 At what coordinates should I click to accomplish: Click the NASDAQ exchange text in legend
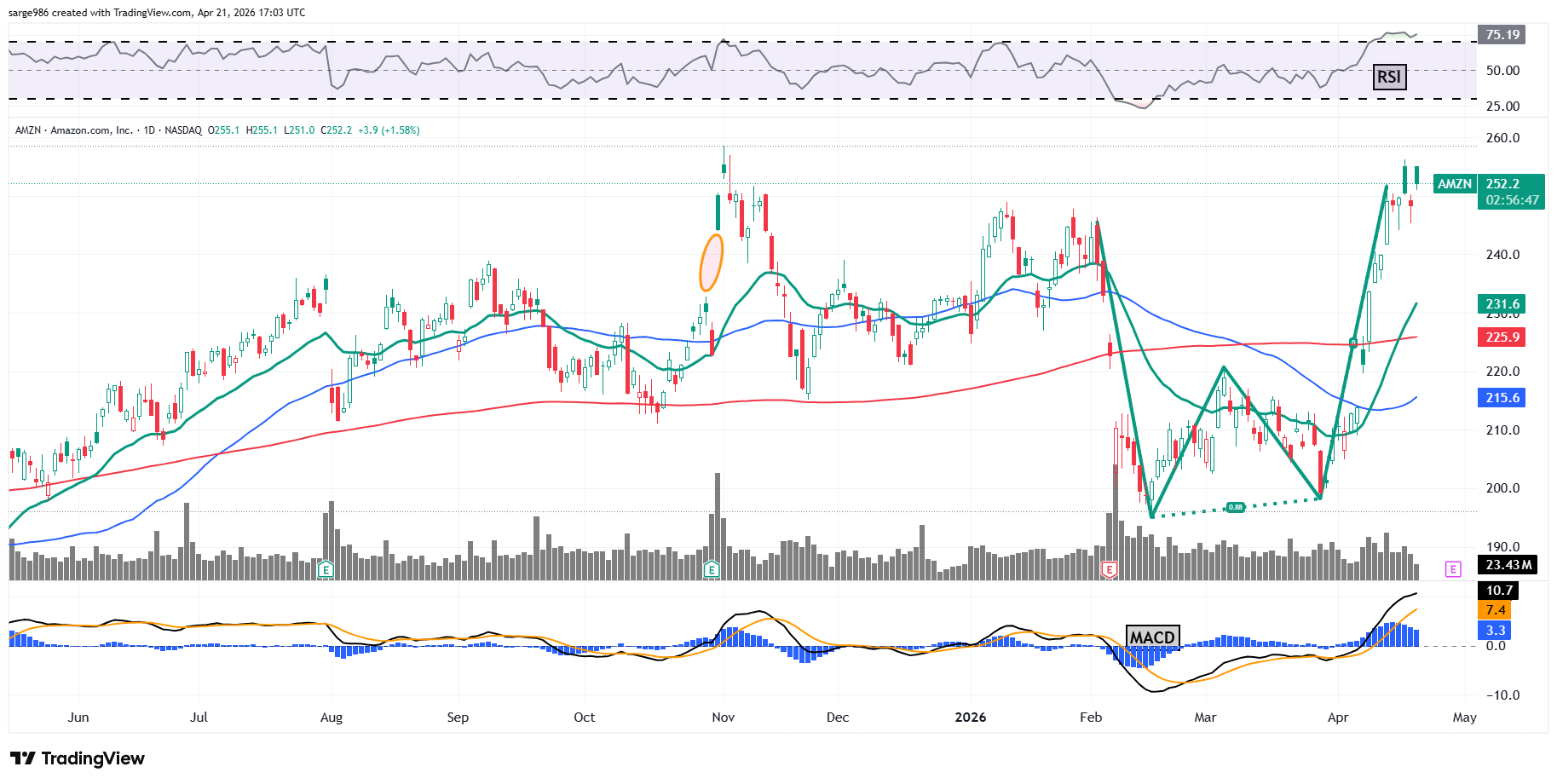click(x=182, y=130)
